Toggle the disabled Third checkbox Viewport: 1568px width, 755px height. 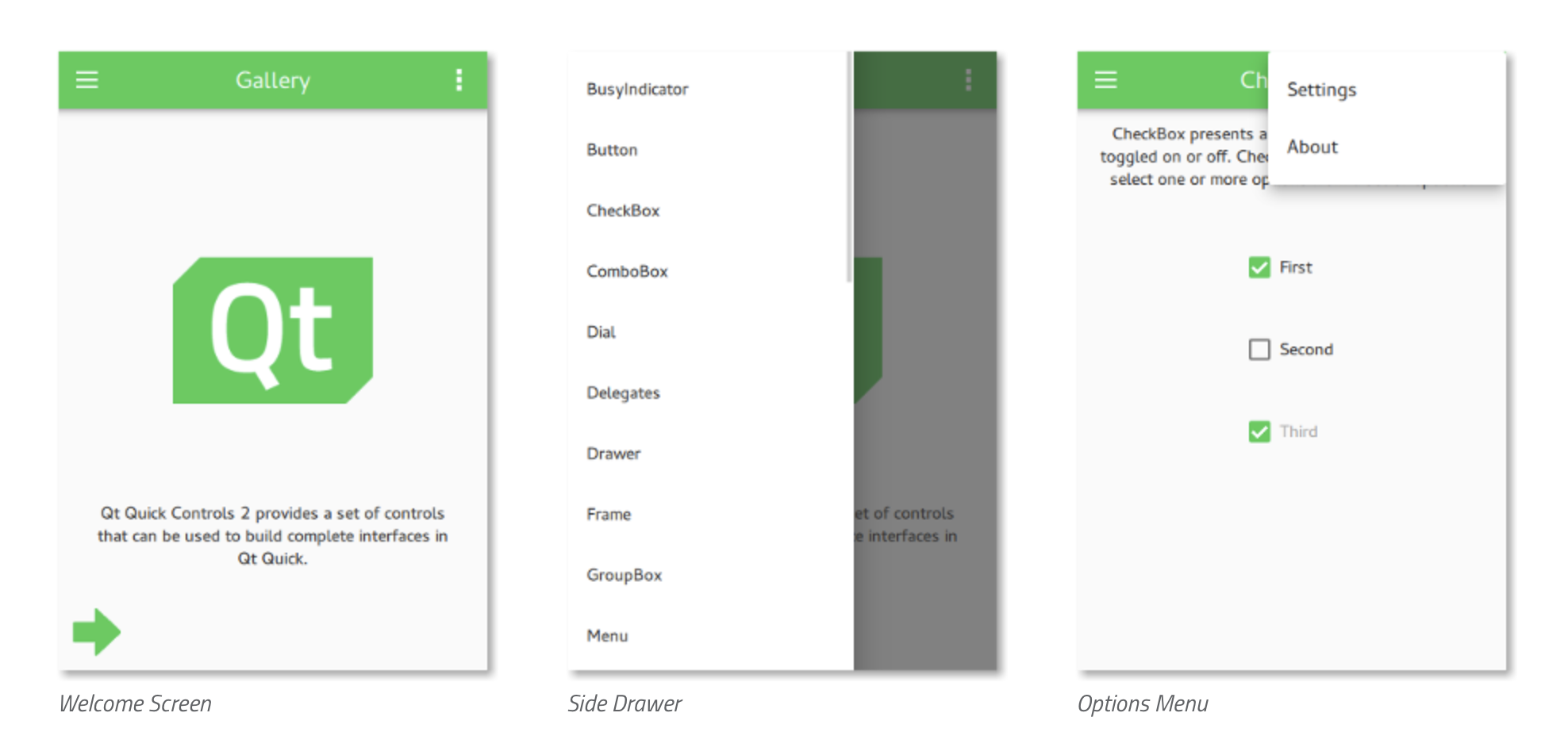coord(1260,431)
